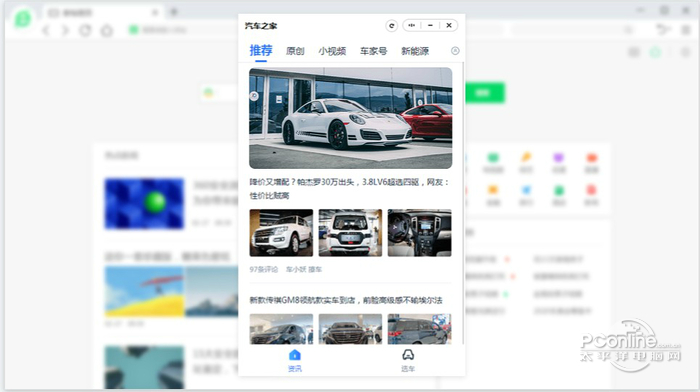Screen dimensions: 700x392
Task: Click the browser forward arrow
Action: coord(65,30)
